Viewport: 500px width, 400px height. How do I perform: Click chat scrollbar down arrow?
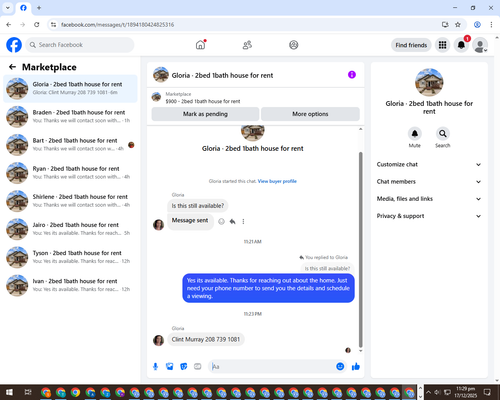[x=360, y=351]
